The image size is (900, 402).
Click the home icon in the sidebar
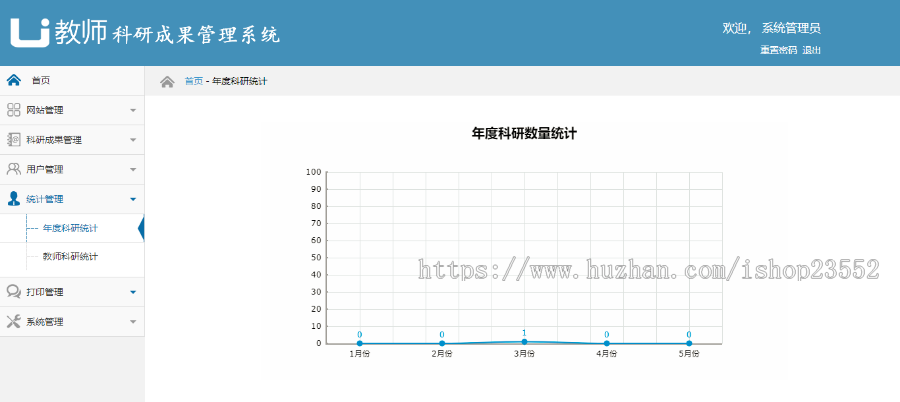14,80
